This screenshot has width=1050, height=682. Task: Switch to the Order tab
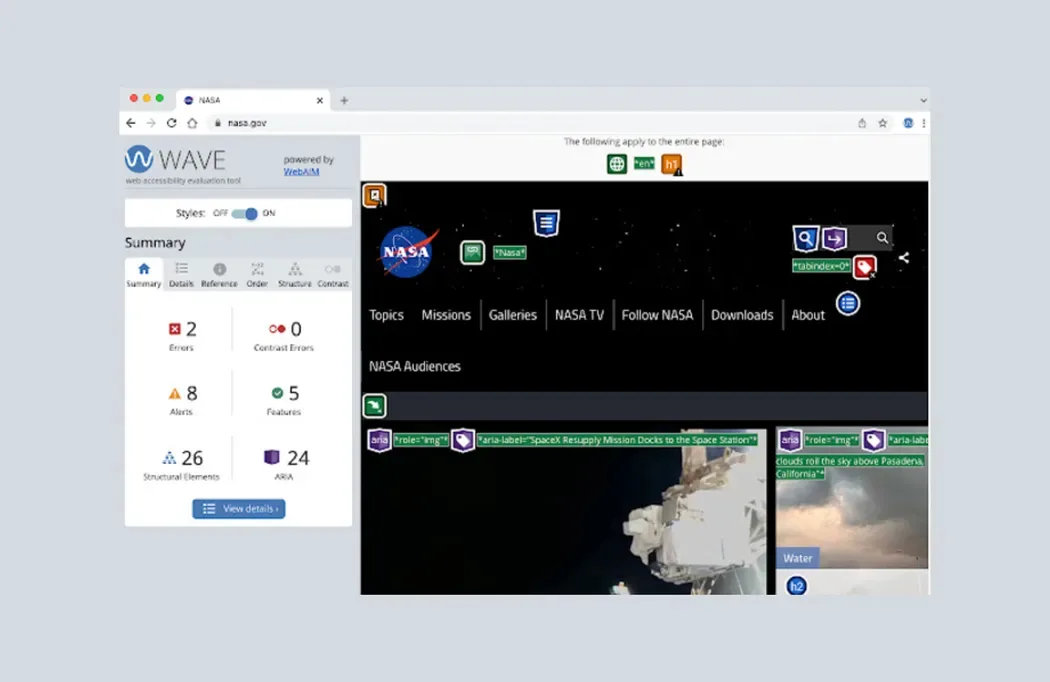[x=257, y=275]
